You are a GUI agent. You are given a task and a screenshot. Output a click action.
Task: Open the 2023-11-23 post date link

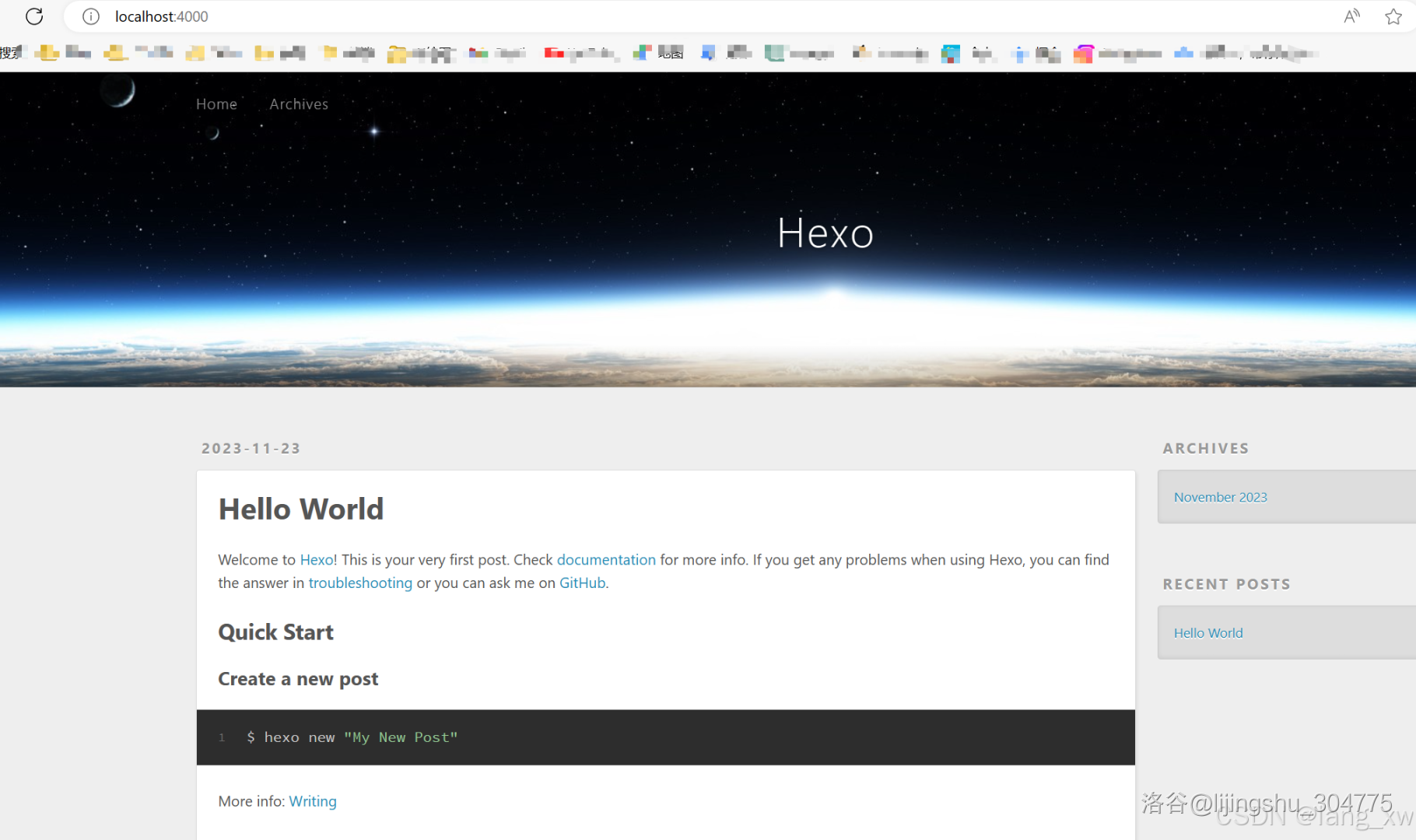point(251,448)
